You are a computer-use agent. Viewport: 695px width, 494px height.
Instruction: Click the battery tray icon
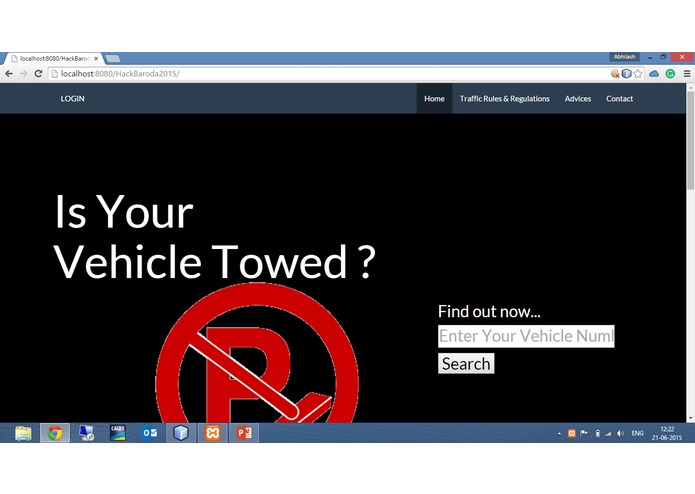click(x=597, y=433)
